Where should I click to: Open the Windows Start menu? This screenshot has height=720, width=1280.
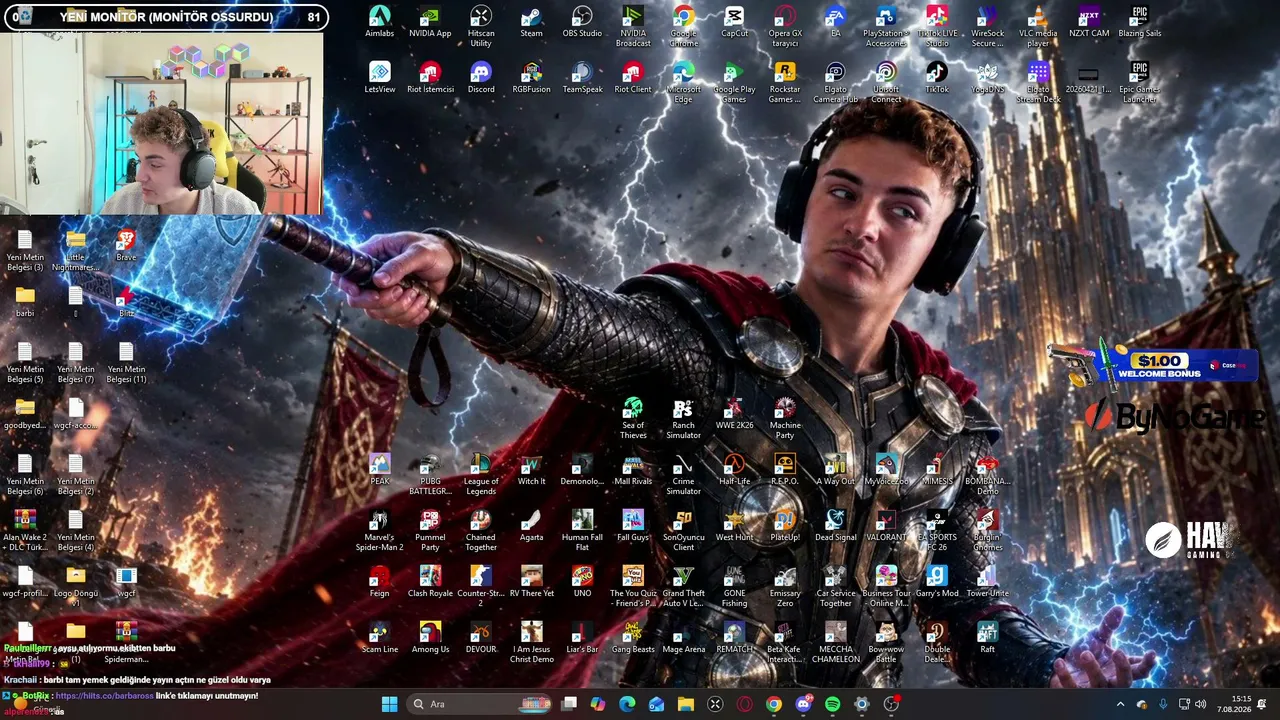[x=389, y=704]
